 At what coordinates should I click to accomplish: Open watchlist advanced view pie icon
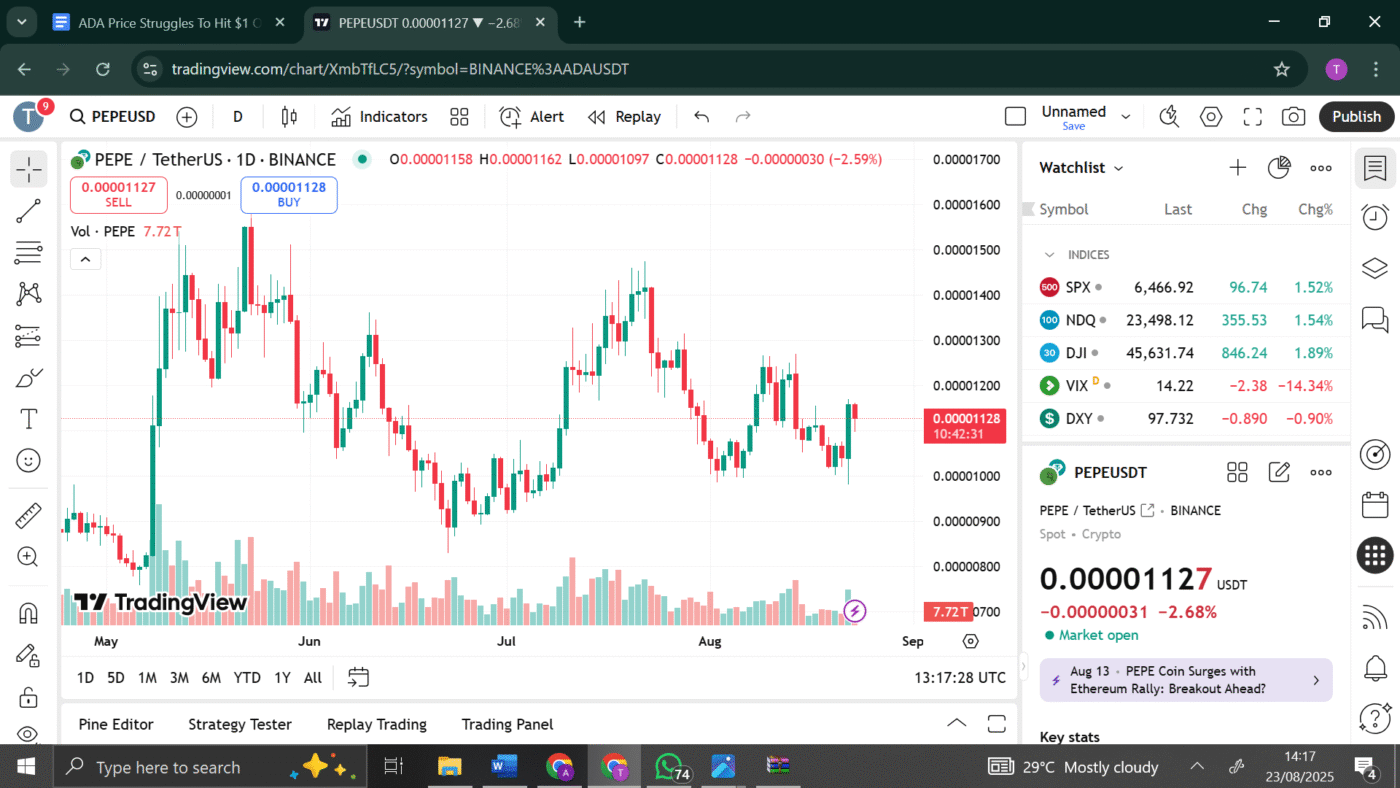[1279, 168]
